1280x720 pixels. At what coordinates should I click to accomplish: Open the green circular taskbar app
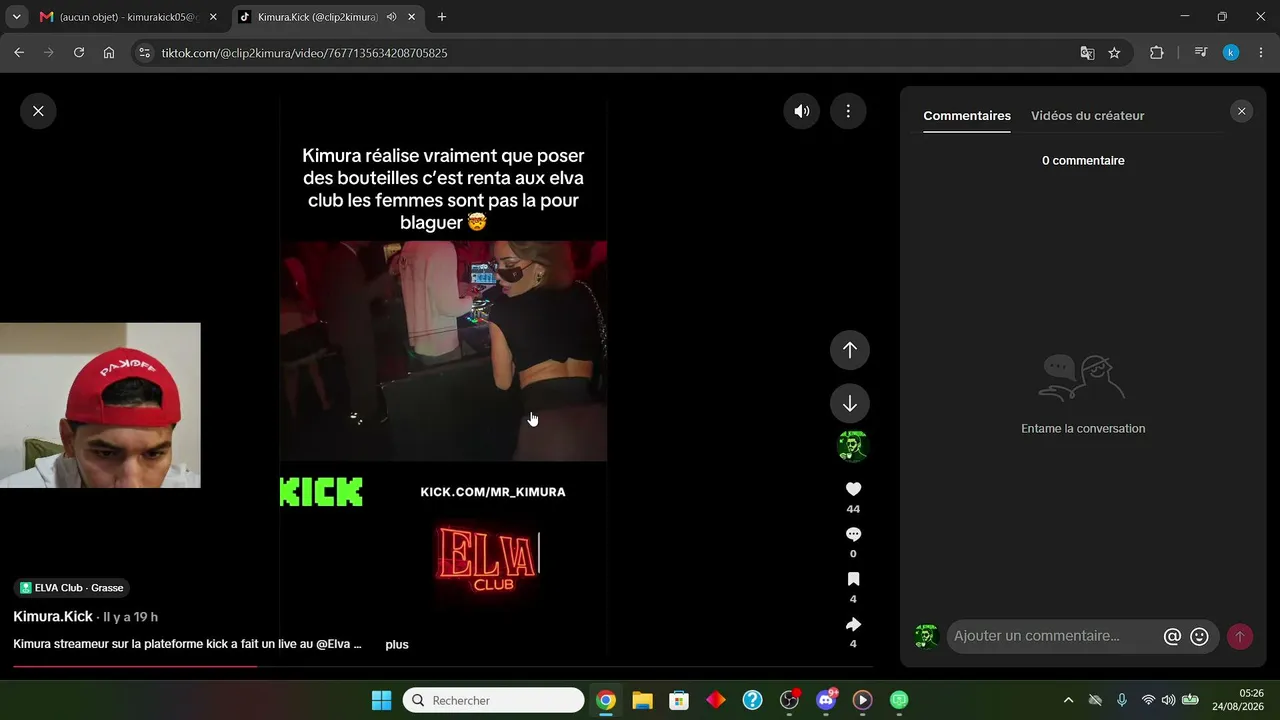click(900, 700)
